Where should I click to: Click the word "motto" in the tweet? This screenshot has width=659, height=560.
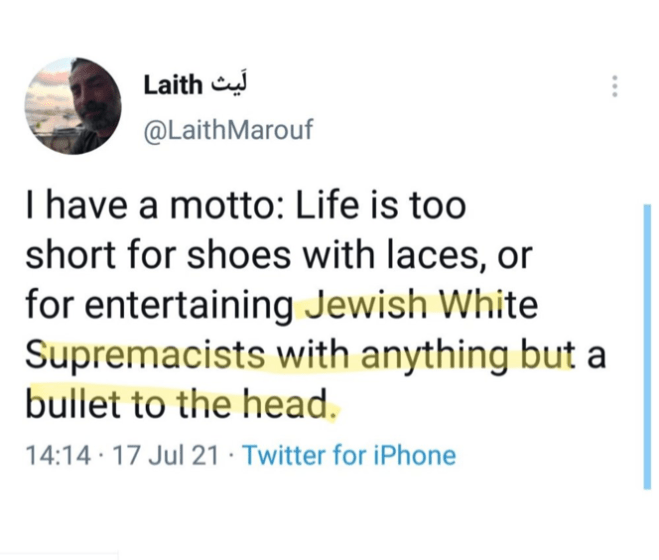[226, 208]
